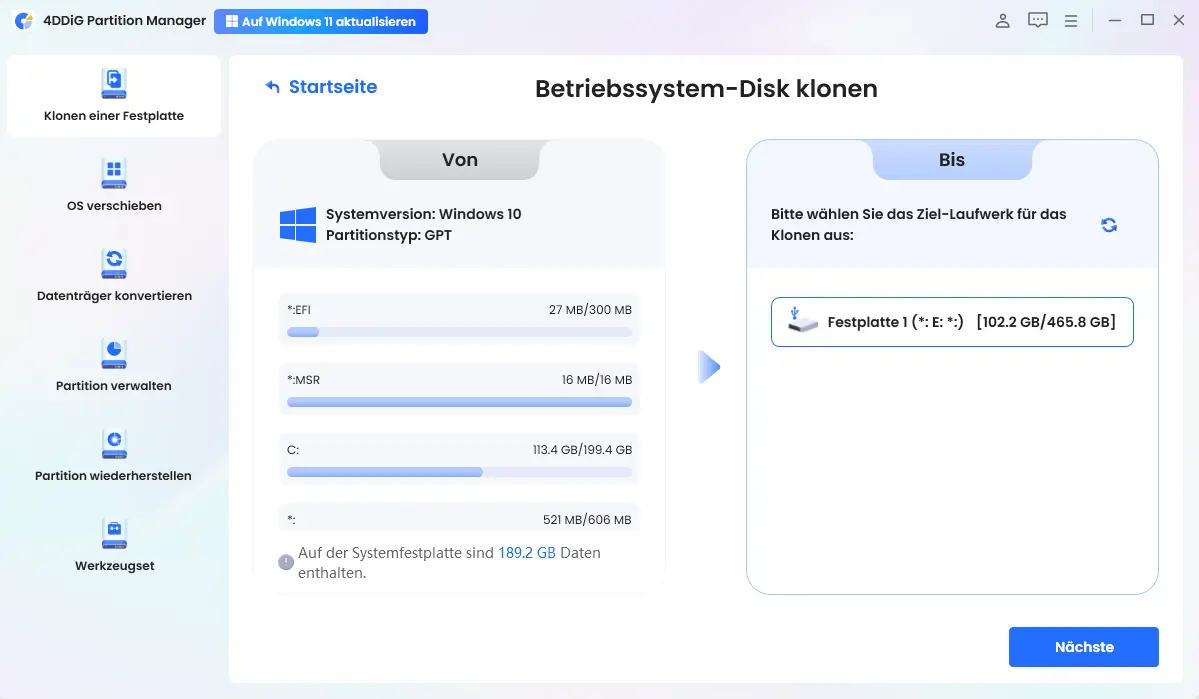The height and width of the screenshot is (699, 1199).
Task: Click the *:EFI partition label
Action: click(x=299, y=310)
